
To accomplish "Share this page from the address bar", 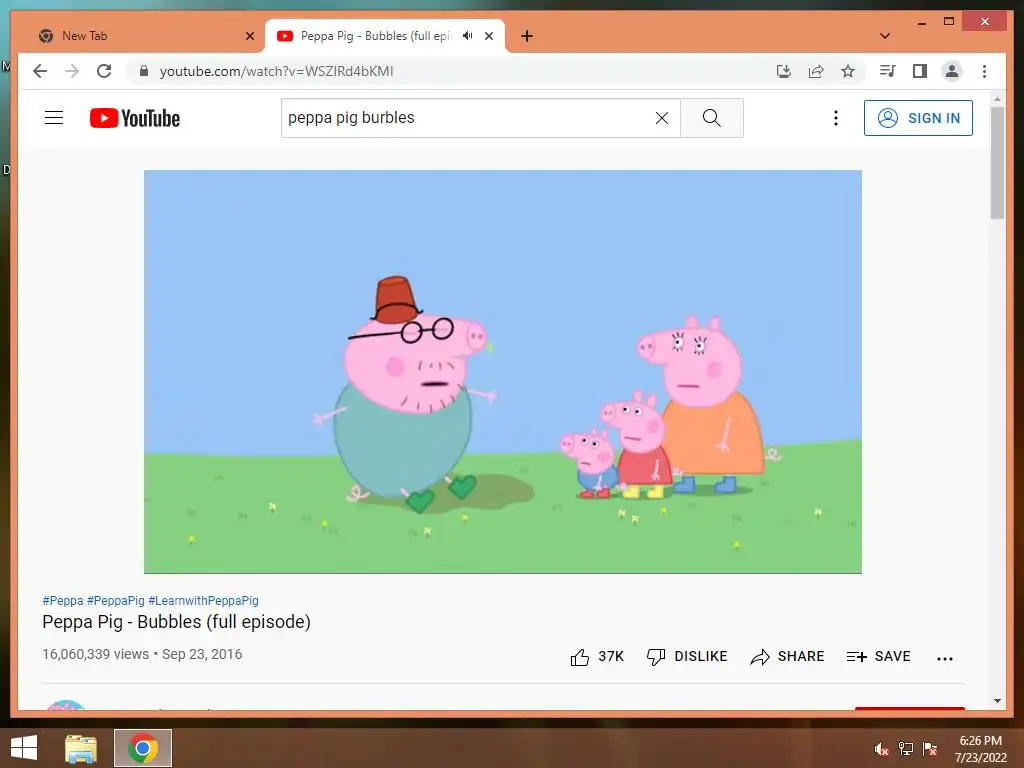I will point(816,71).
